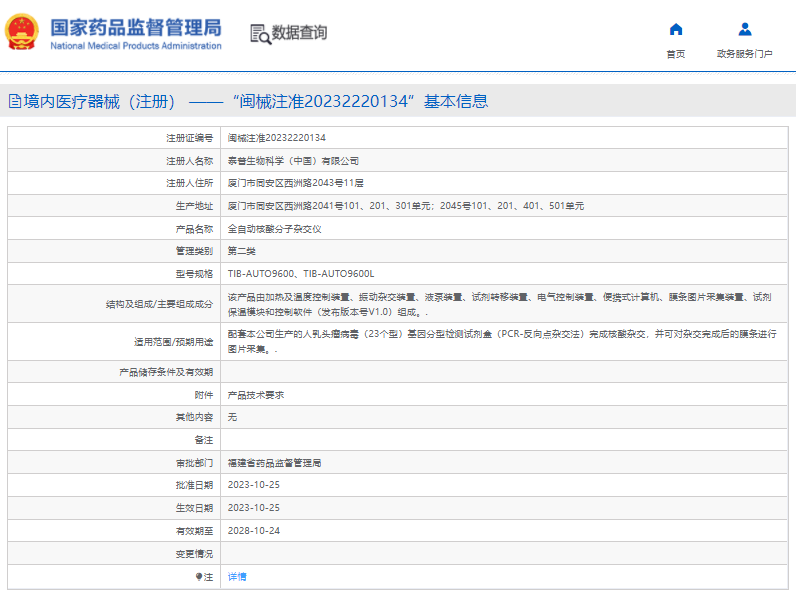Click the 其他内容 label
The image size is (796, 598).
point(194,417)
